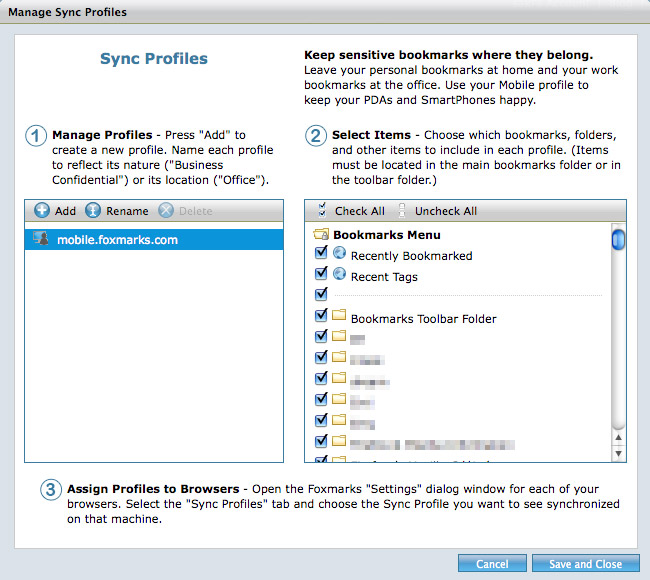Uncheck the Recently Bookmarked checkbox
Image resolution: width=650 pixels, height=580 pixels.
pos(321,252)
